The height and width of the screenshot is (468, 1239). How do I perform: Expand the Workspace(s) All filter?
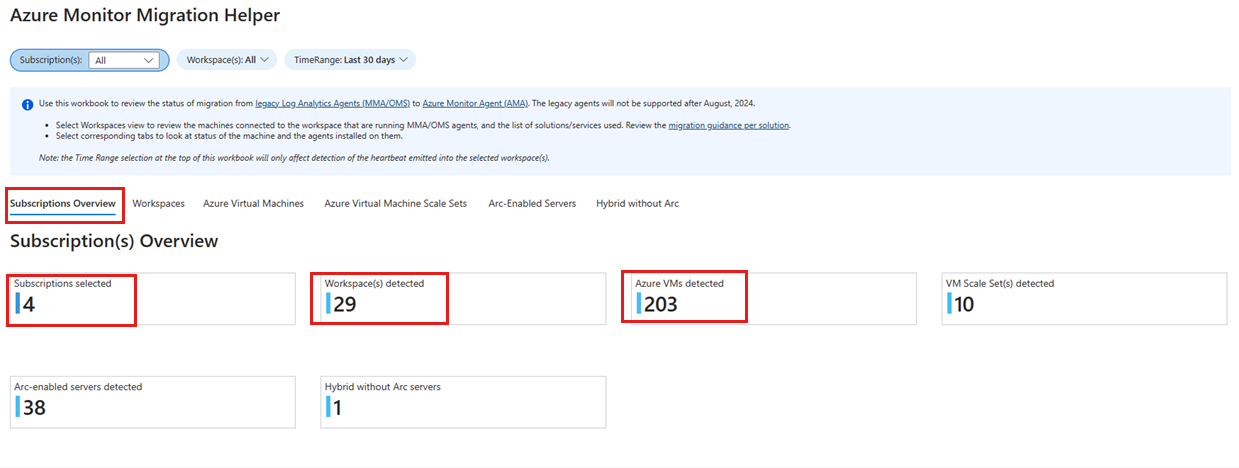[227, 60]
